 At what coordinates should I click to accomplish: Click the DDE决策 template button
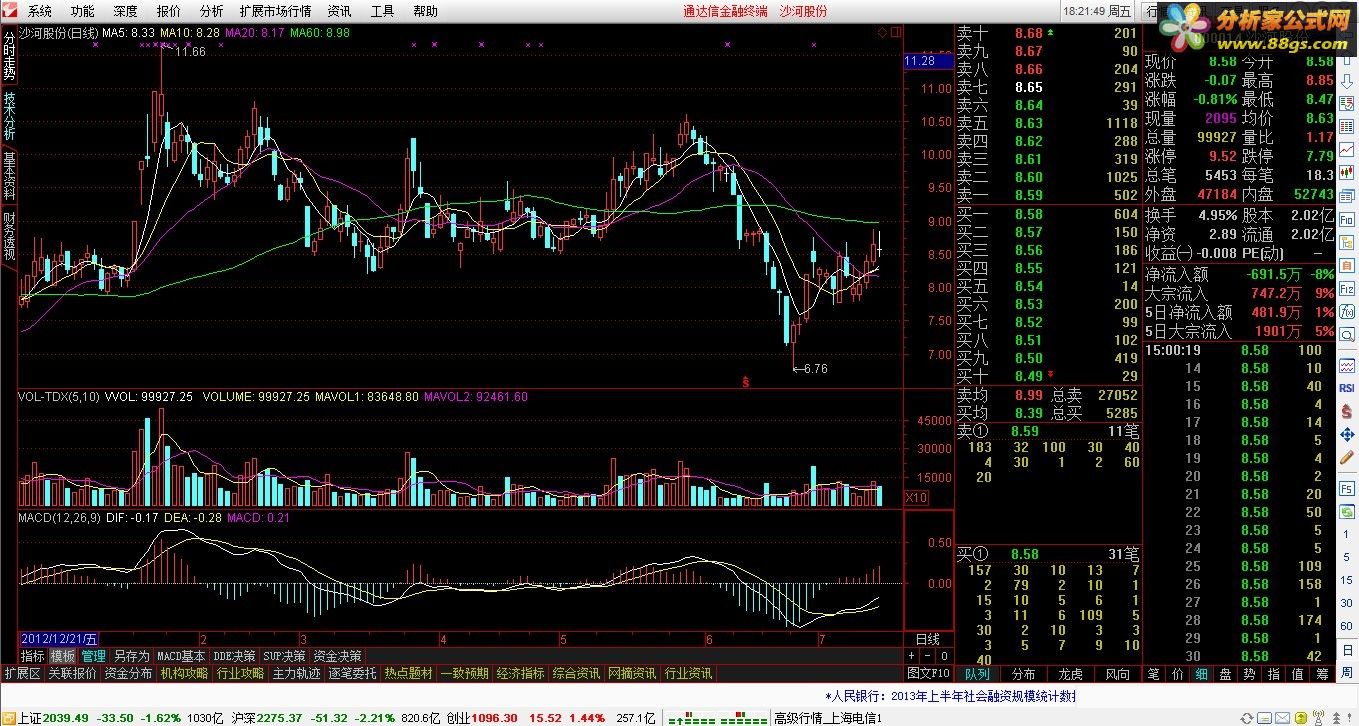click(235, 656)
